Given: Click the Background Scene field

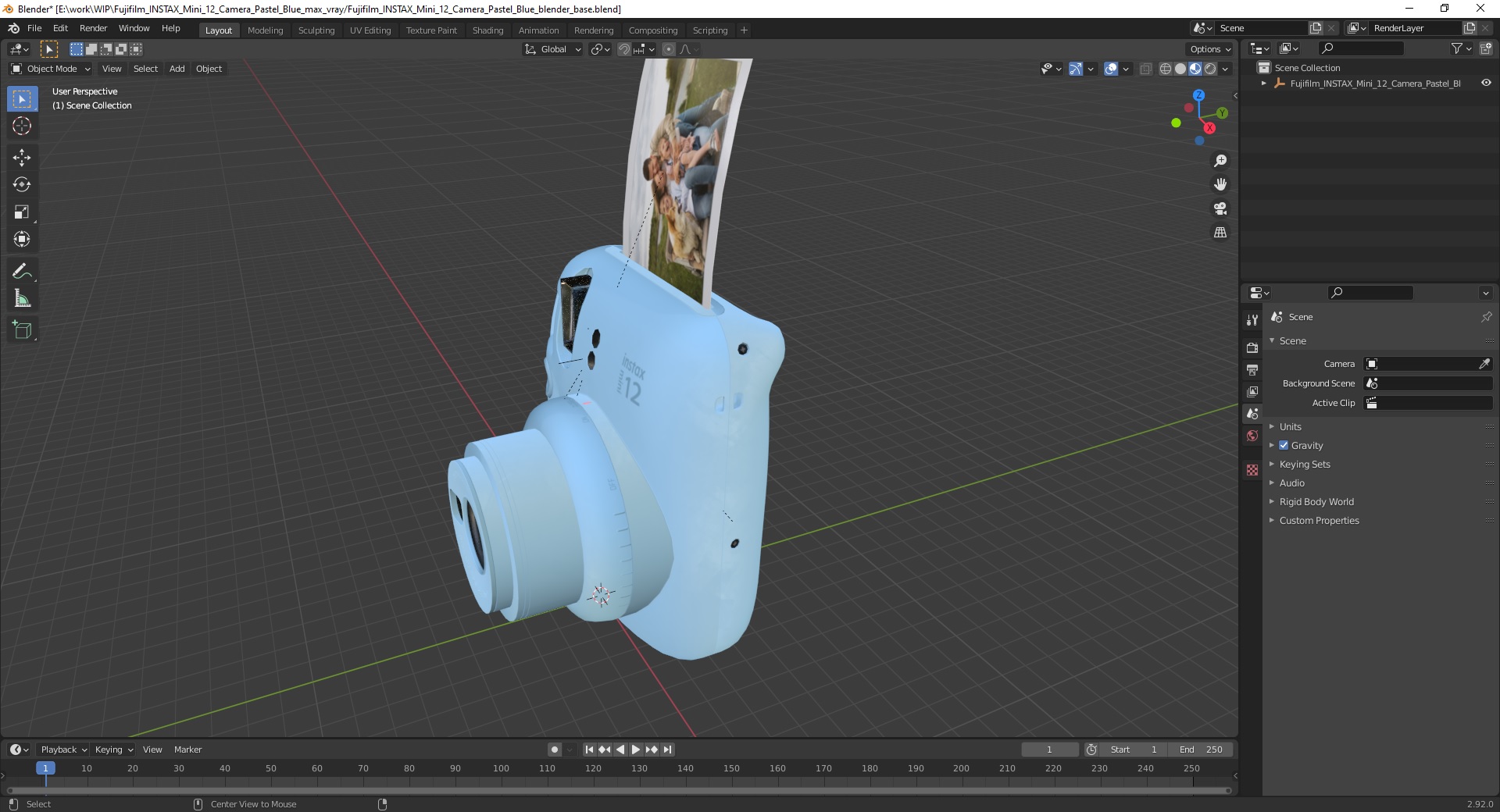Looking at the screenshot, I should coord(1428,383).
